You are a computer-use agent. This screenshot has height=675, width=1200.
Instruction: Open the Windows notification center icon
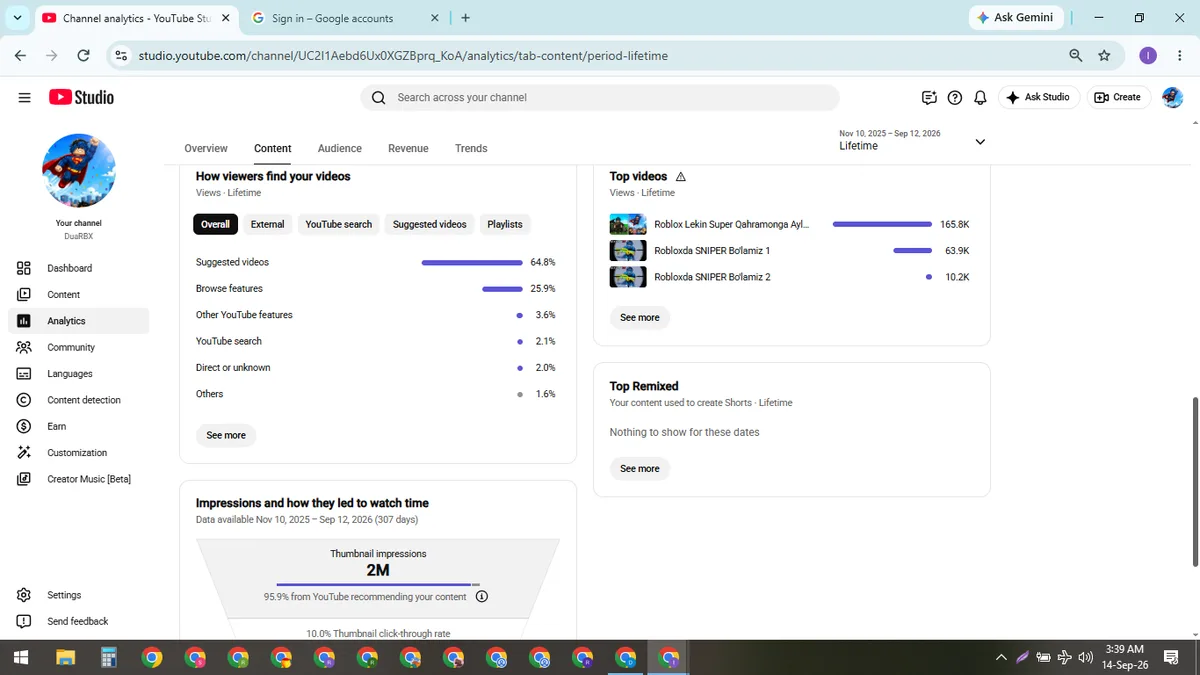point(1171,657)
